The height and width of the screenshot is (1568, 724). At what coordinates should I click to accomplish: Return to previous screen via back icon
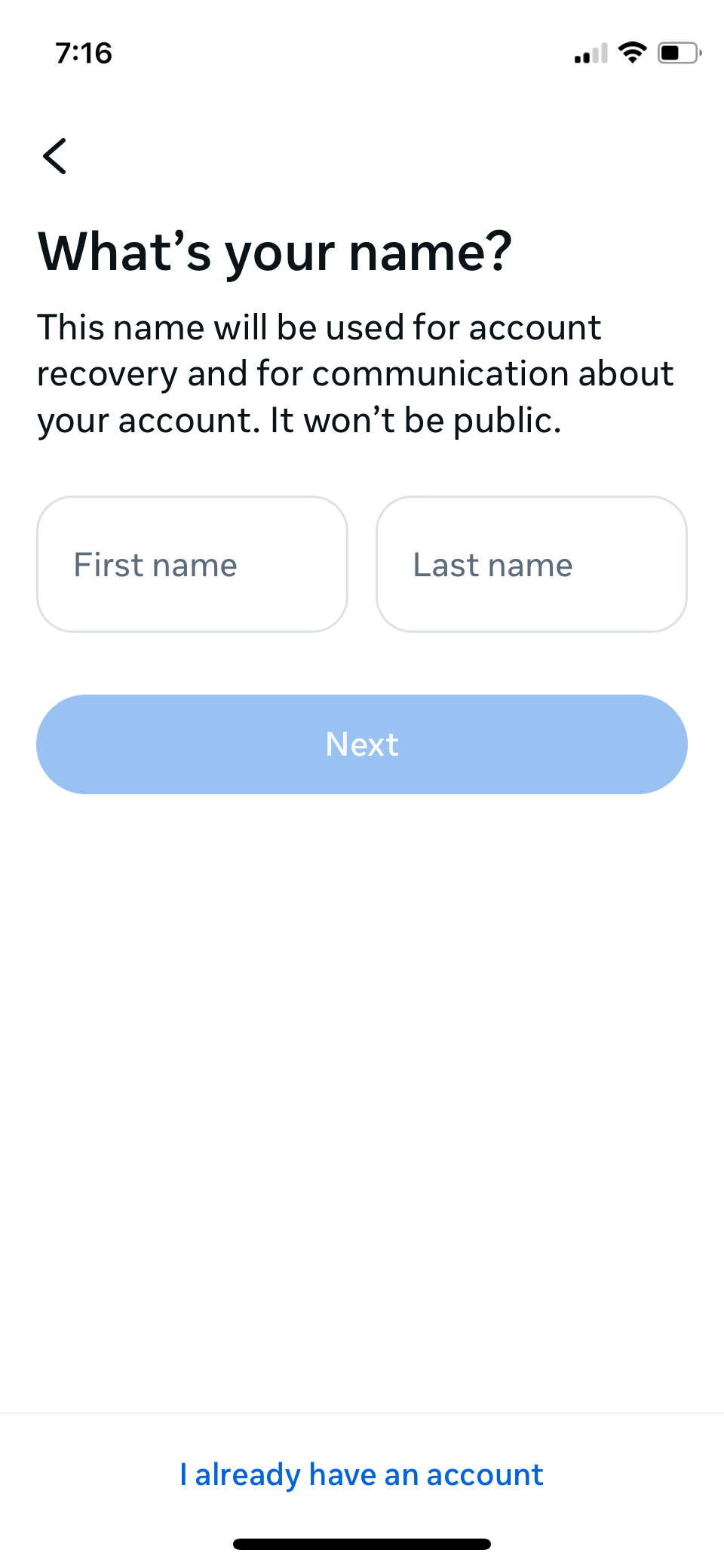click(55, 156)
